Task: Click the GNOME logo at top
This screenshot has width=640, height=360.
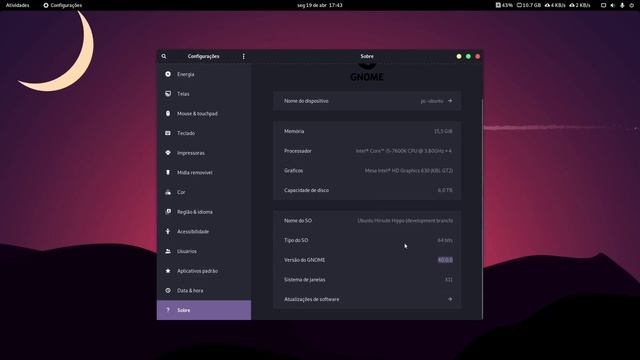Action: click(367, 72)
